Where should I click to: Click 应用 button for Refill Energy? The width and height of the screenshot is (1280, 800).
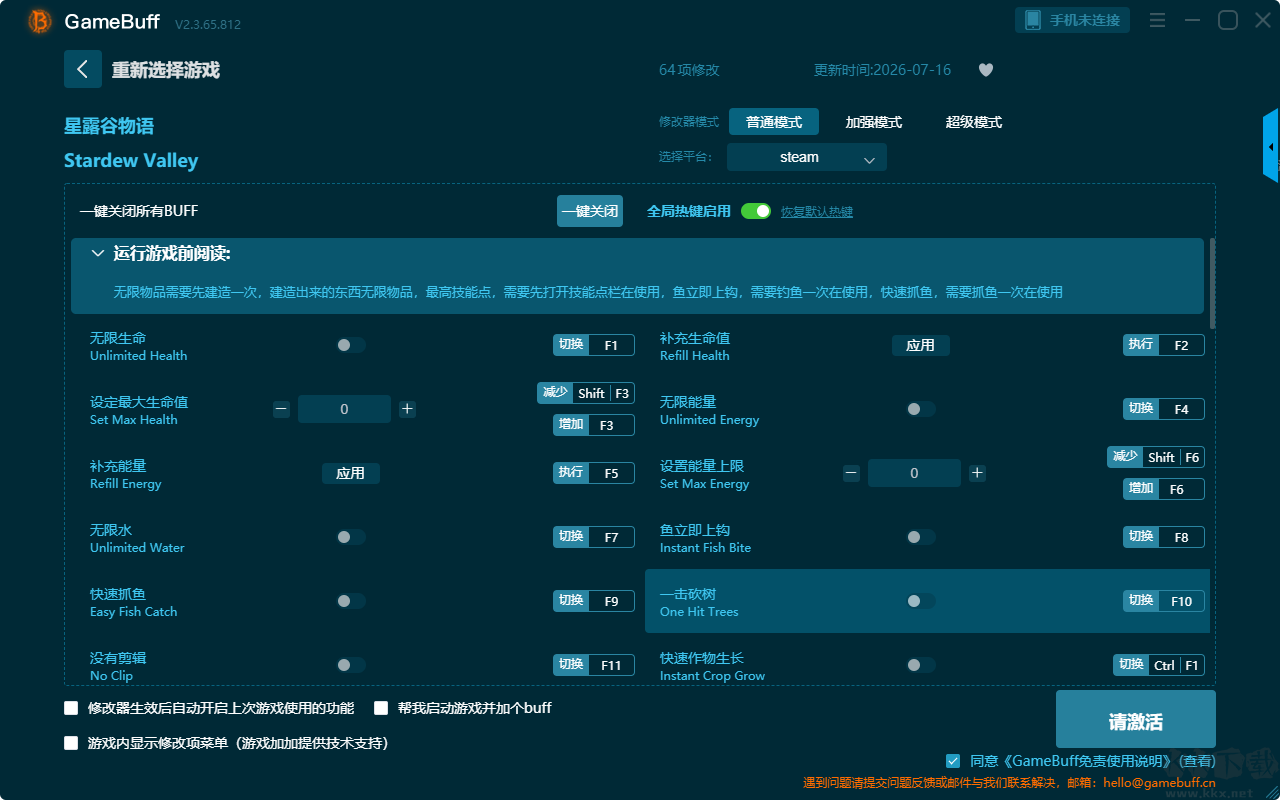pyautogui.click(x=351, y=473)
